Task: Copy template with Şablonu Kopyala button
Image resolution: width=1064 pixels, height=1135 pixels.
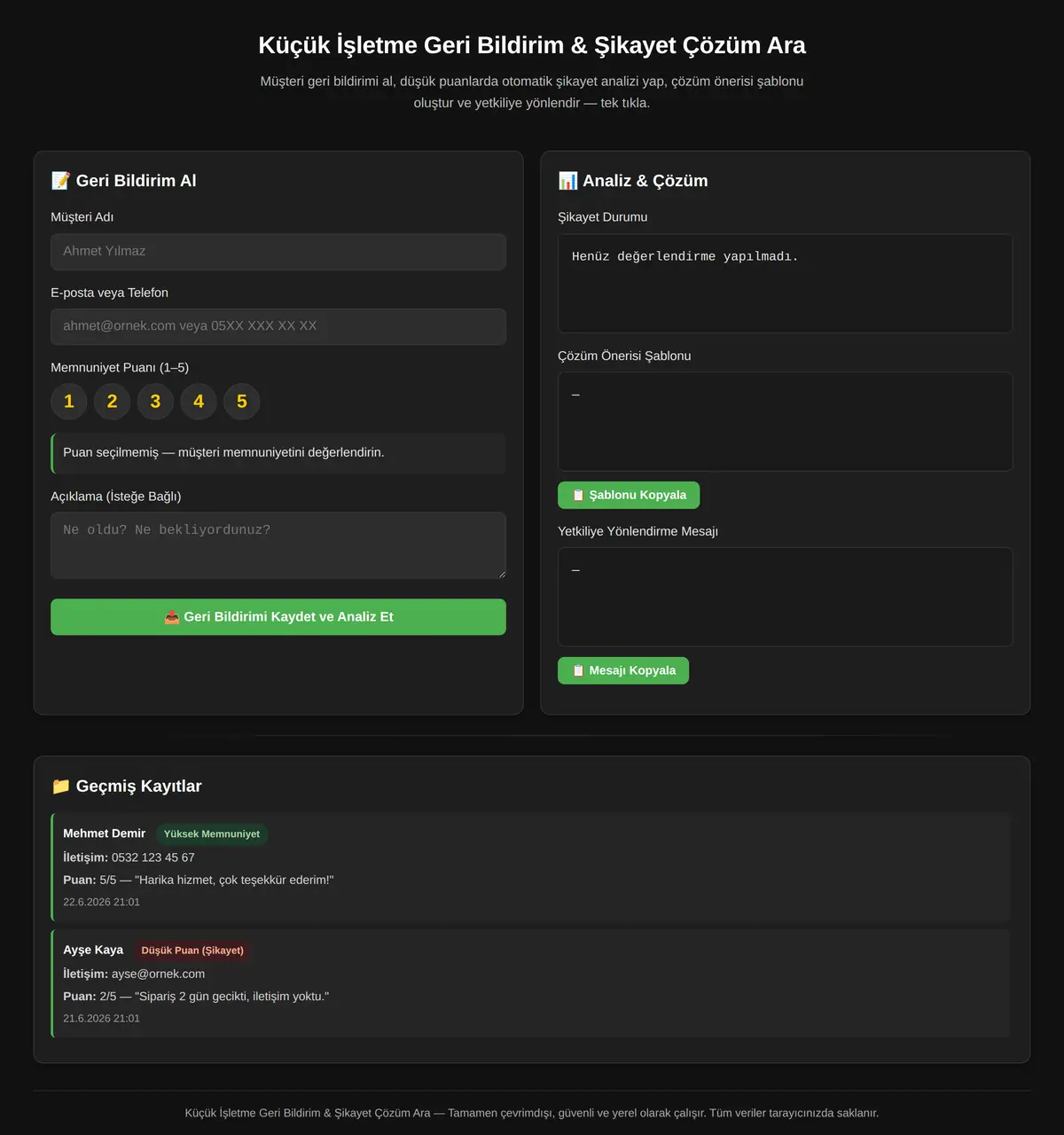Action: point(629,495)
